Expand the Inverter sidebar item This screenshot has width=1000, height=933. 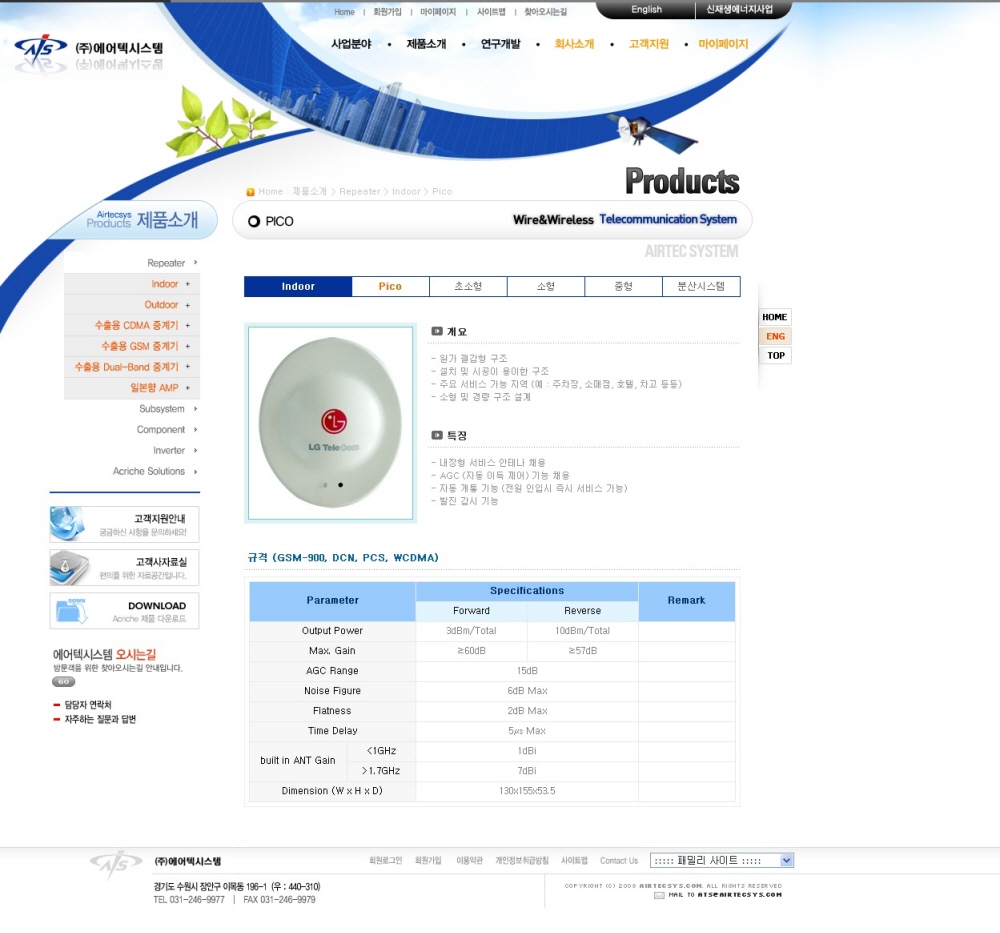point(172,450)
